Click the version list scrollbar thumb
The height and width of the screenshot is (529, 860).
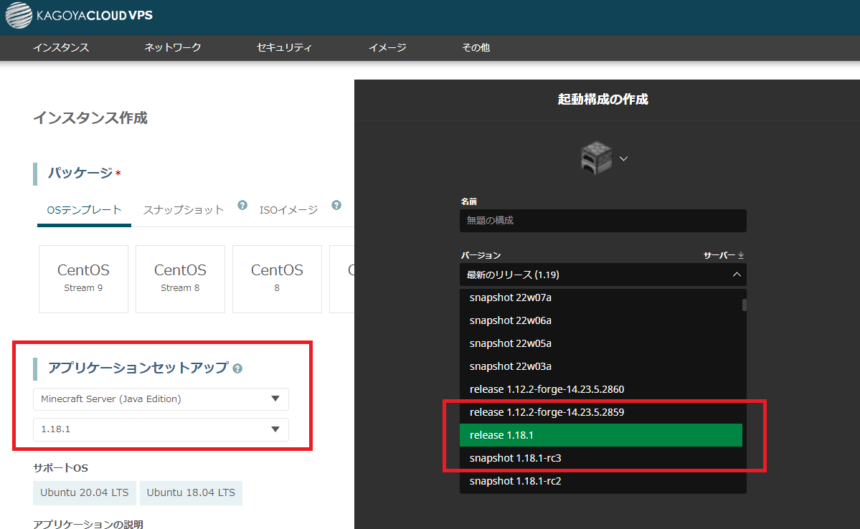click(744, 305)
